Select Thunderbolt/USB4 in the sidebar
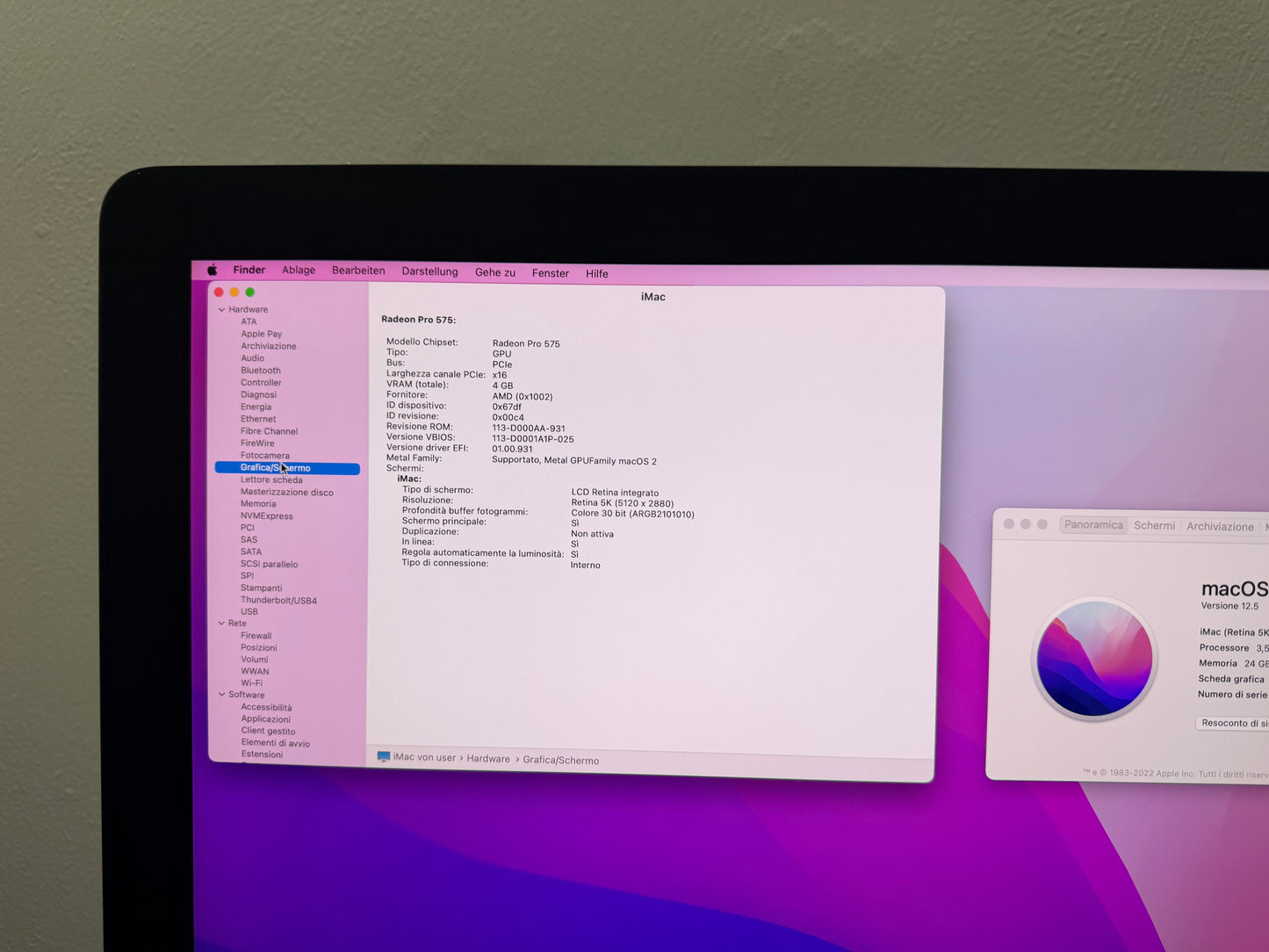This screenshot has height=952, width=1269. 279,601
